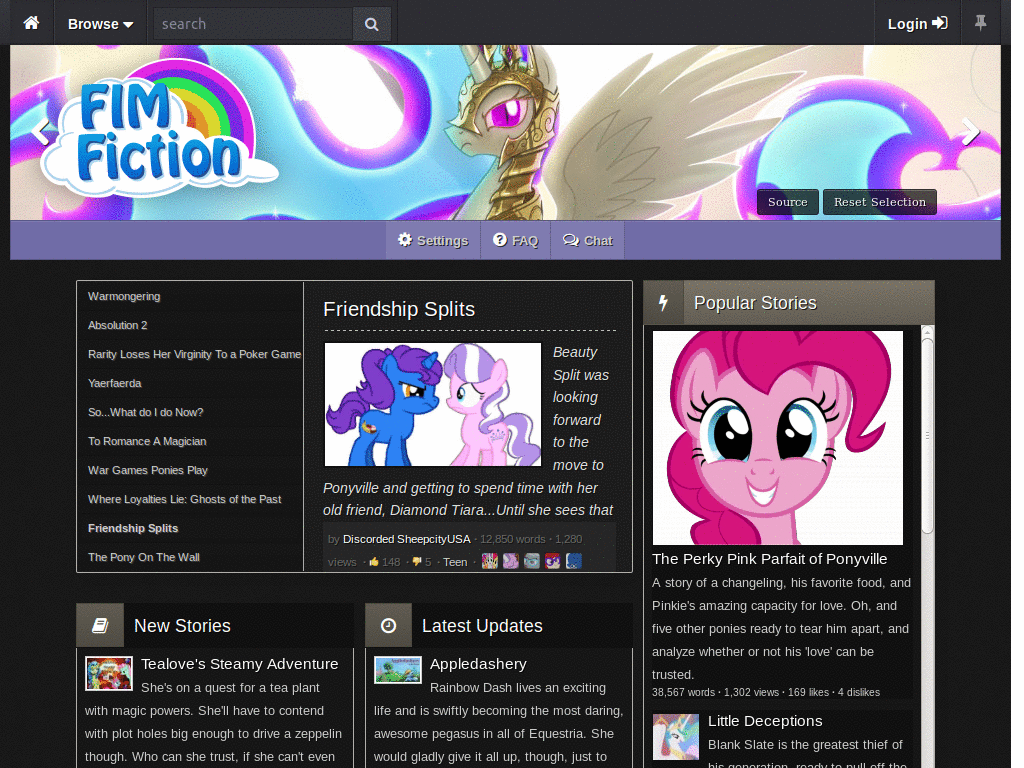Select The Pony On The Wall
This screenshot has width=1024, height=768.
click(x=144, y=557)
